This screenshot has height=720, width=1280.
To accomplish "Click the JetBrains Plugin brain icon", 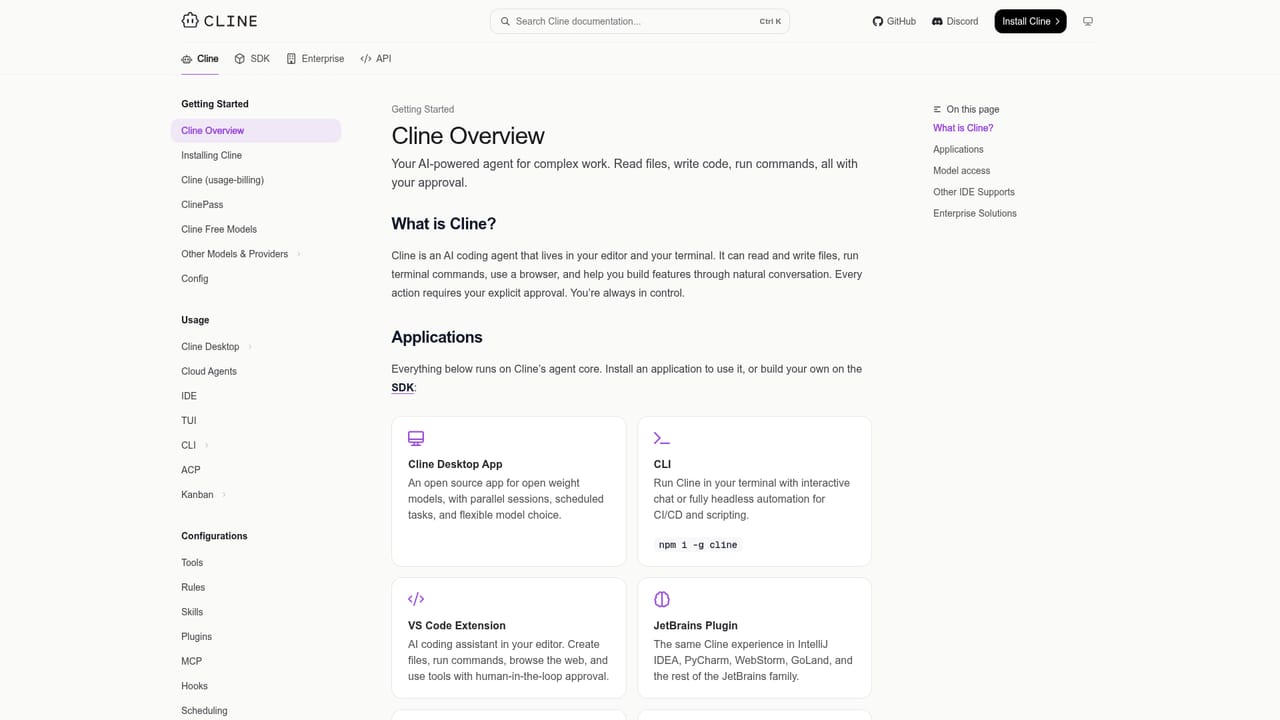I will 661,599.
